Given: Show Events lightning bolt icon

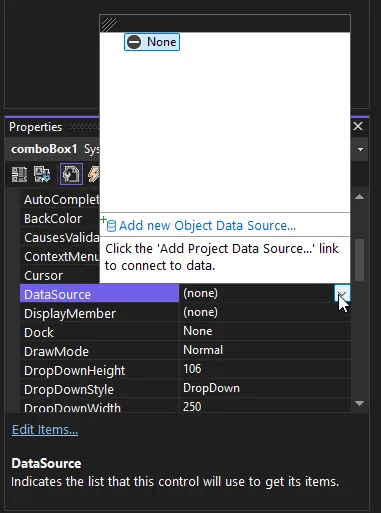Looking at the screenshot, I should pyautogui.click(x=93, y=174).
